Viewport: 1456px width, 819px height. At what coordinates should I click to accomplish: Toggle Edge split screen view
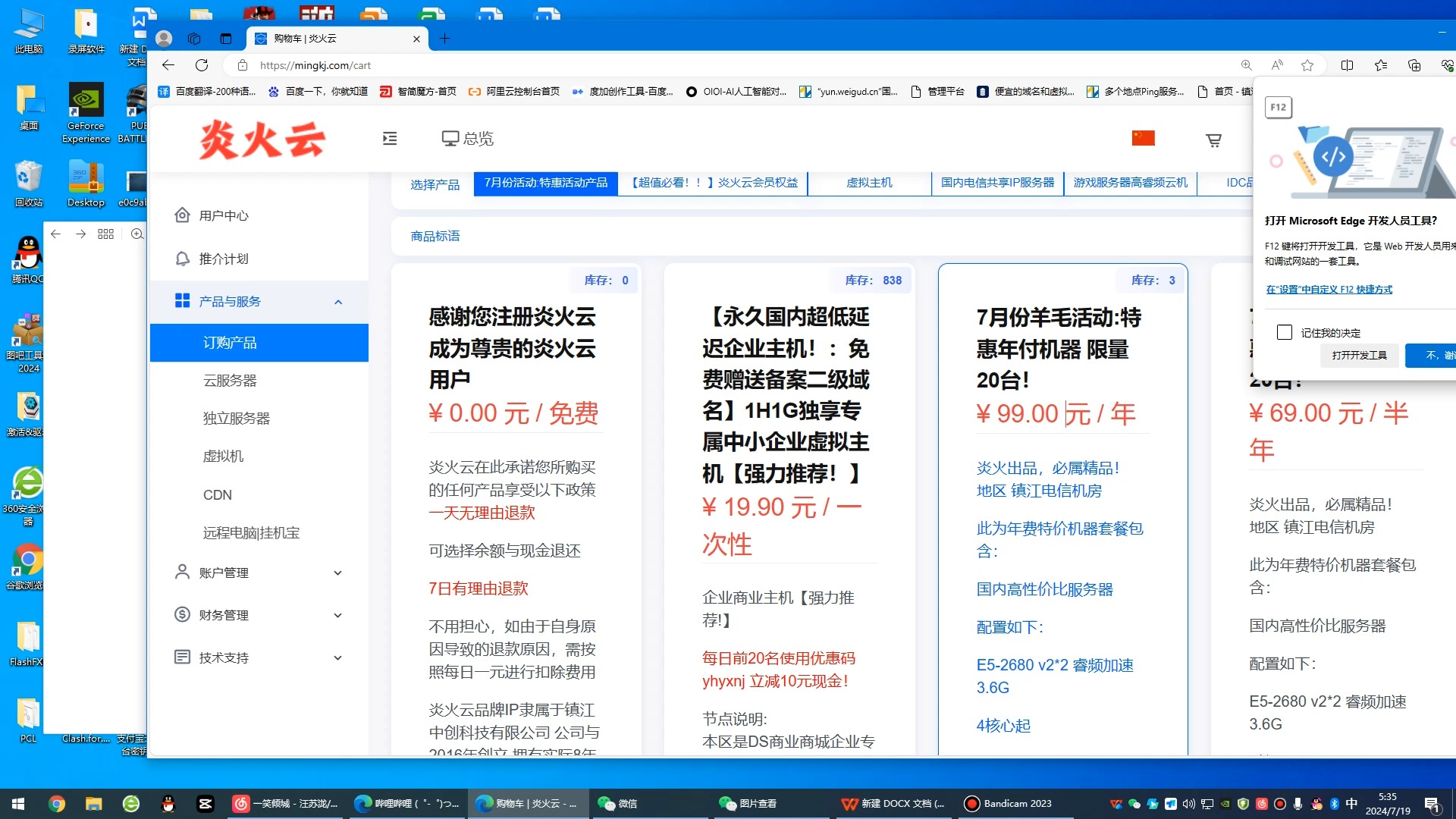tap(1347, 65)
